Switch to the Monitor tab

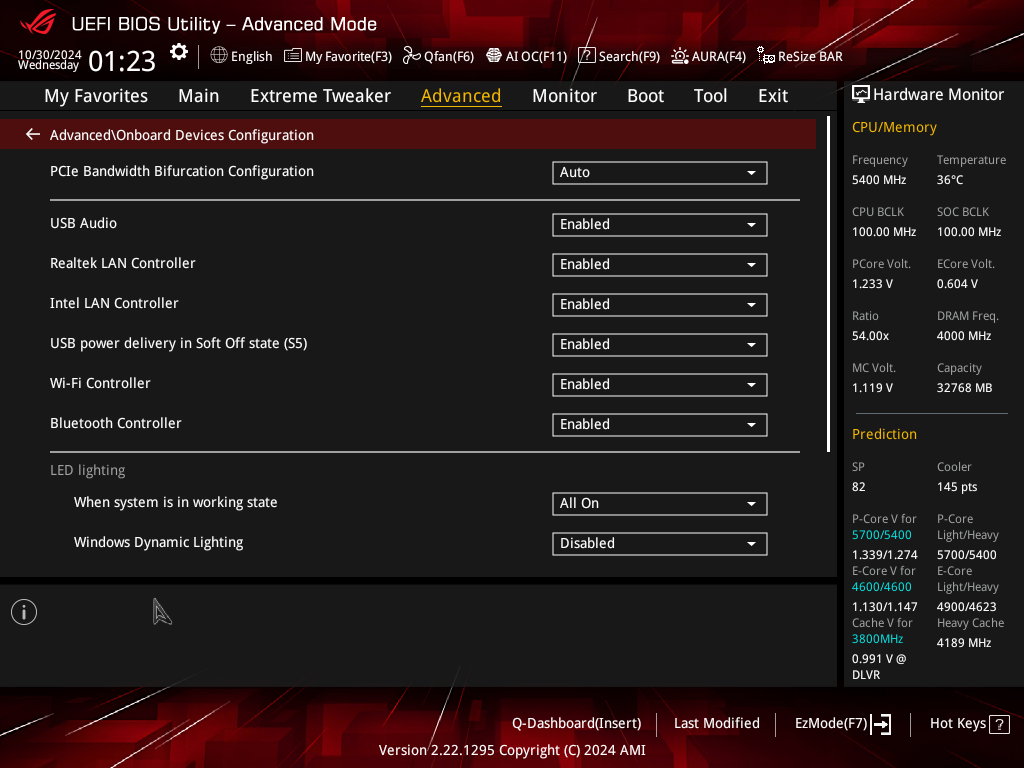(564, 96)
